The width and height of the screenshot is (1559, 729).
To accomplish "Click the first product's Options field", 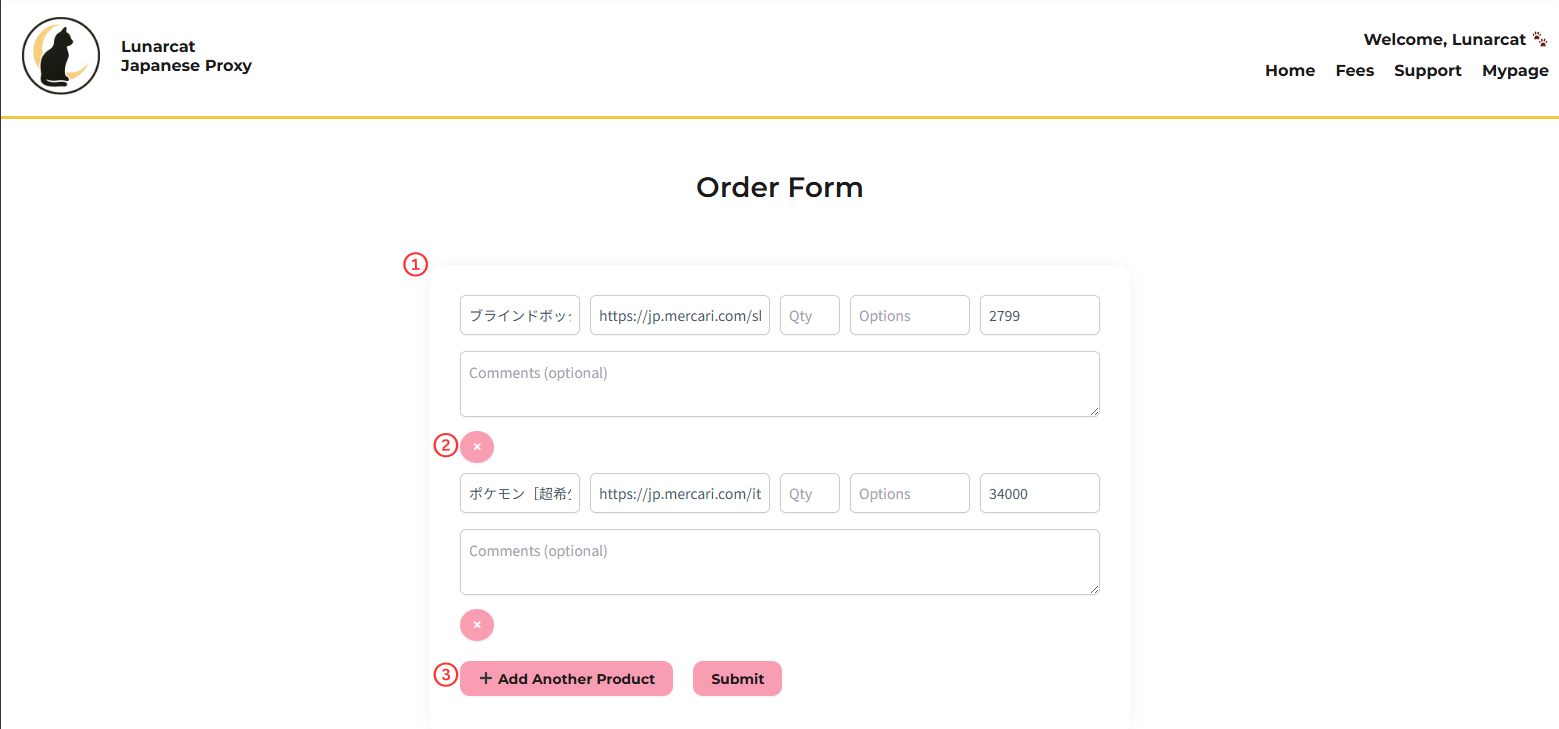I will 910,315.
